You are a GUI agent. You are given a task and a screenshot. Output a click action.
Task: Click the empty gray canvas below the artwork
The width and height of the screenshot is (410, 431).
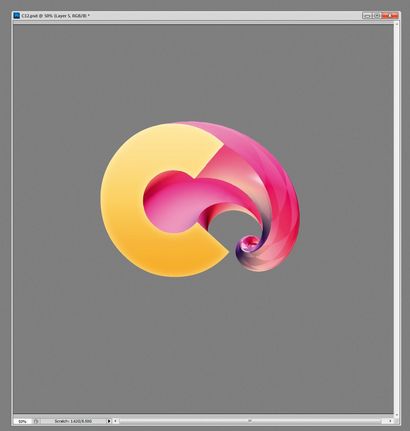203,343
